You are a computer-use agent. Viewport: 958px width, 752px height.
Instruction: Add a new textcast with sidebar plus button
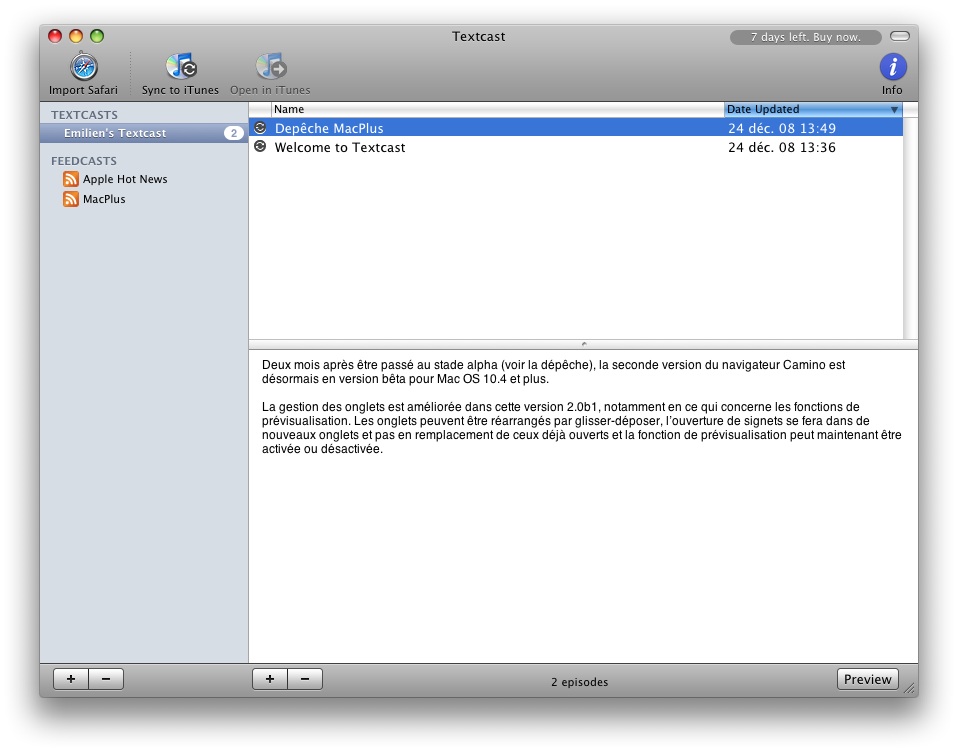(x=71, y=679)
